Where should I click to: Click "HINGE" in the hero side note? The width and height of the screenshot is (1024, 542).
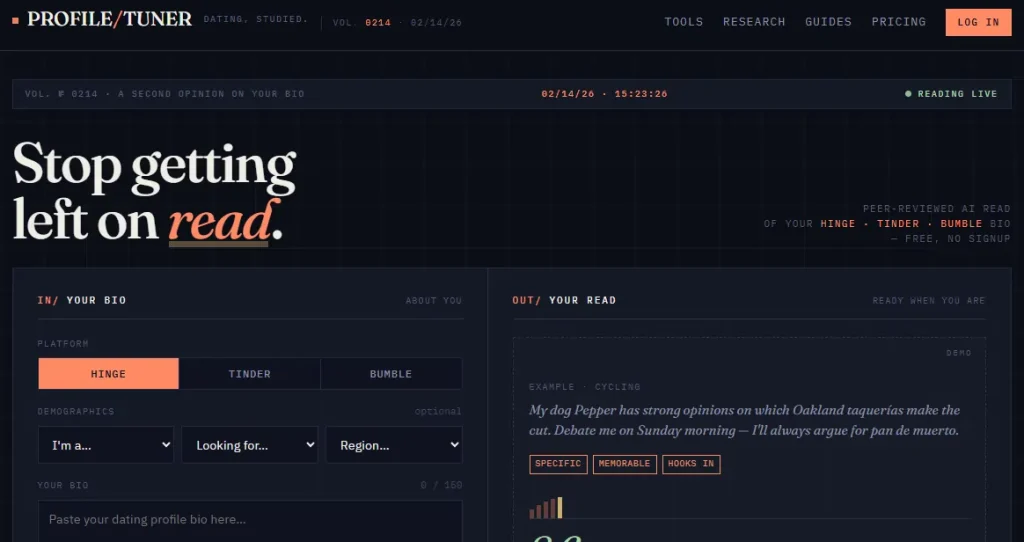click(x=838, y=223)
